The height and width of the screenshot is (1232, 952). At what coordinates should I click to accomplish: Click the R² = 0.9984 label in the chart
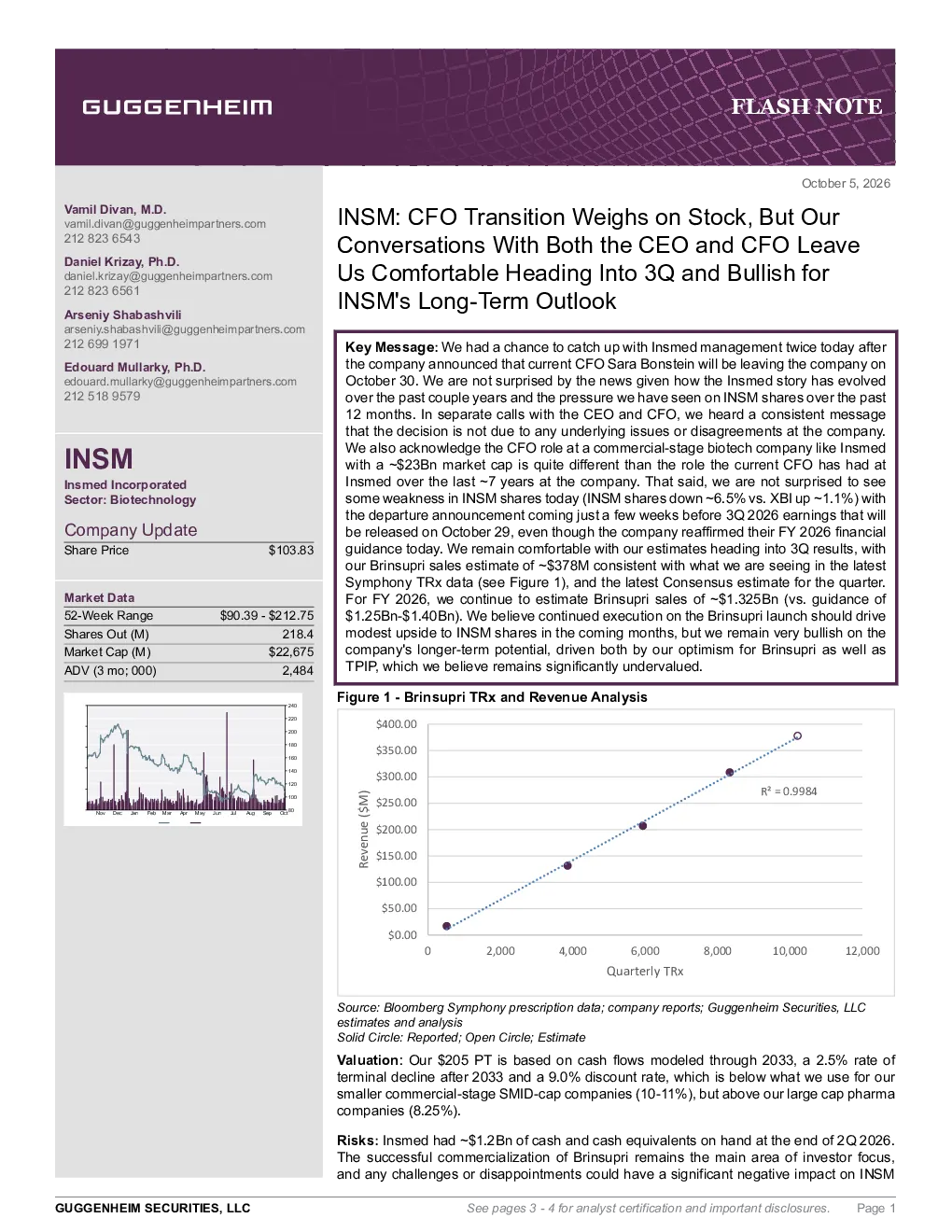click(x=789, y=791)
